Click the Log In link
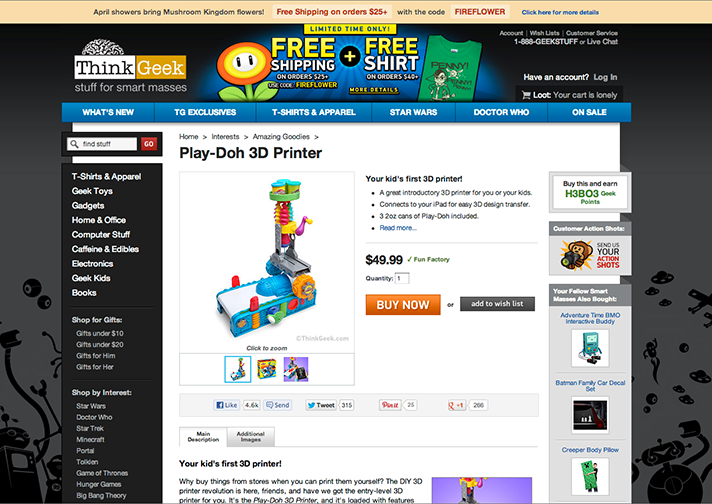This screenshot has width=712, height=504. click(605, 77)
